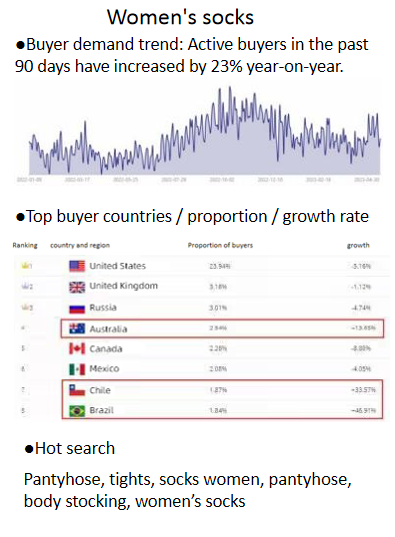Select the growth column header

pyautogui.click(x=358, y=245)
